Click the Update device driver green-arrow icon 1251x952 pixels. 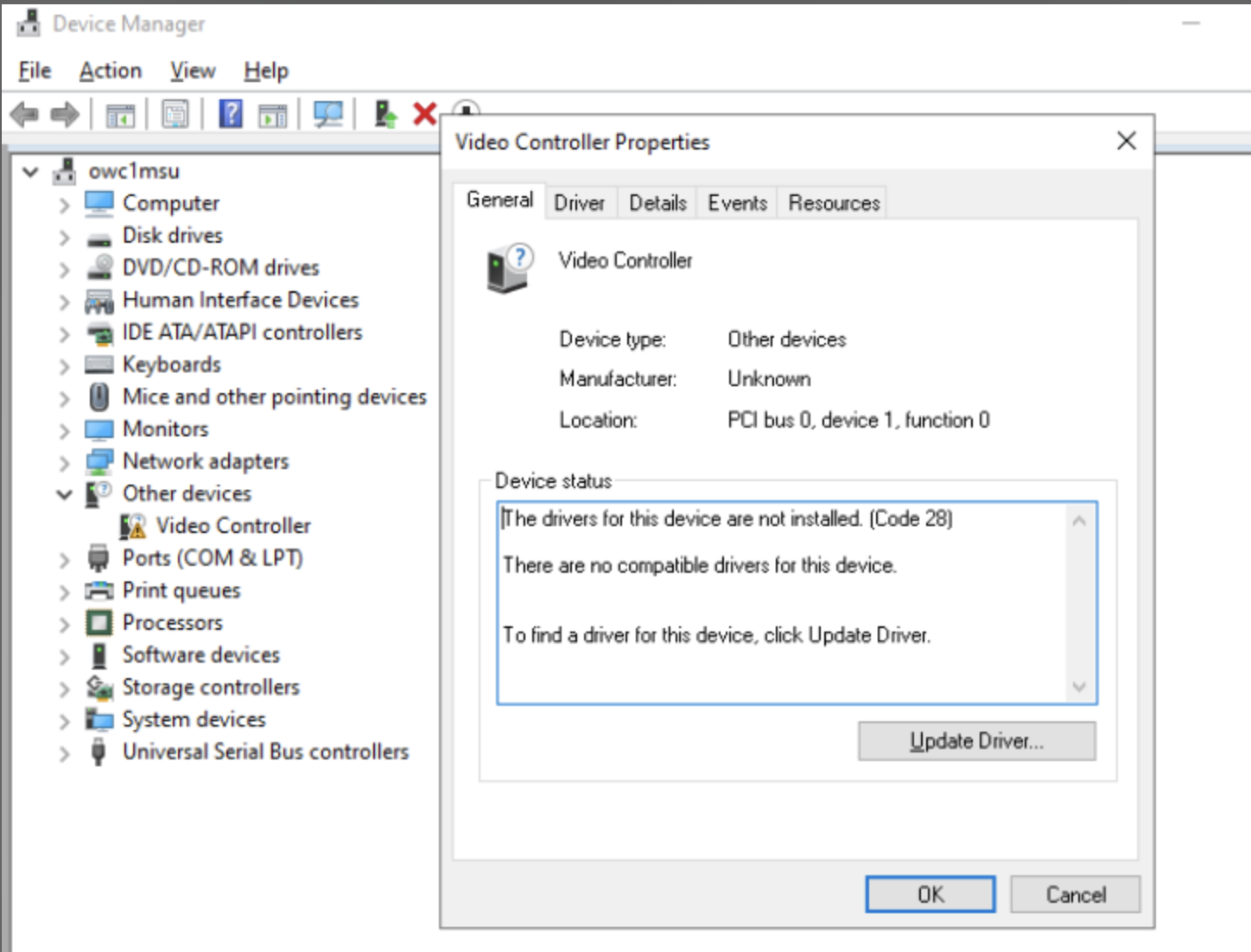(x=384, y=113)
